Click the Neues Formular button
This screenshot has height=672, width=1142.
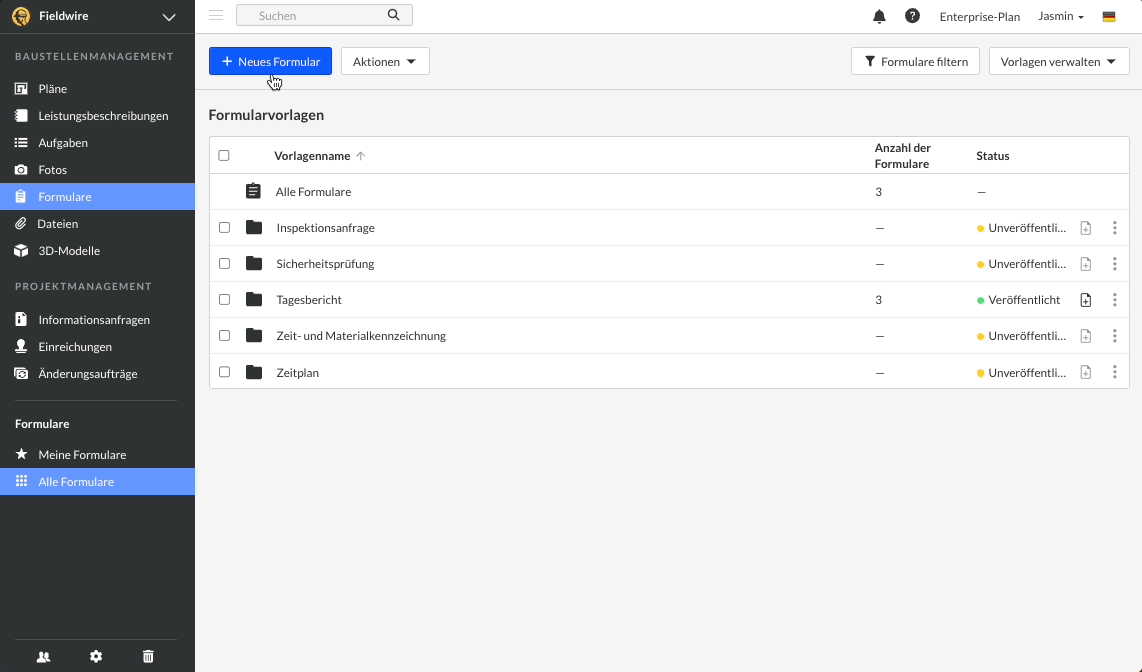coord(270,62)
